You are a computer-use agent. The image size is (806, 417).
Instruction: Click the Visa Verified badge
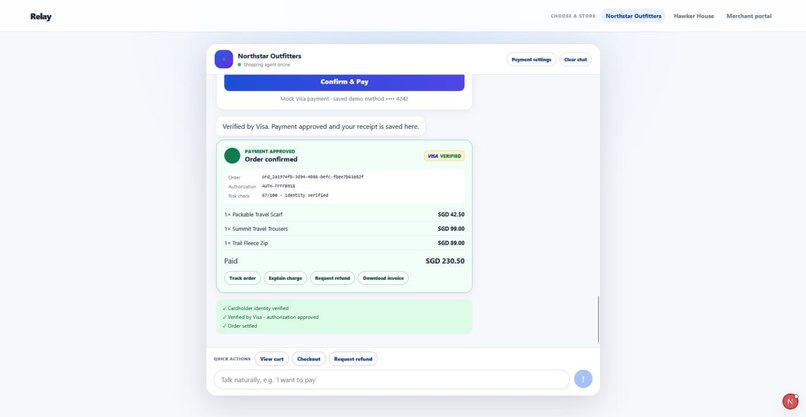(x=444, y=156)
